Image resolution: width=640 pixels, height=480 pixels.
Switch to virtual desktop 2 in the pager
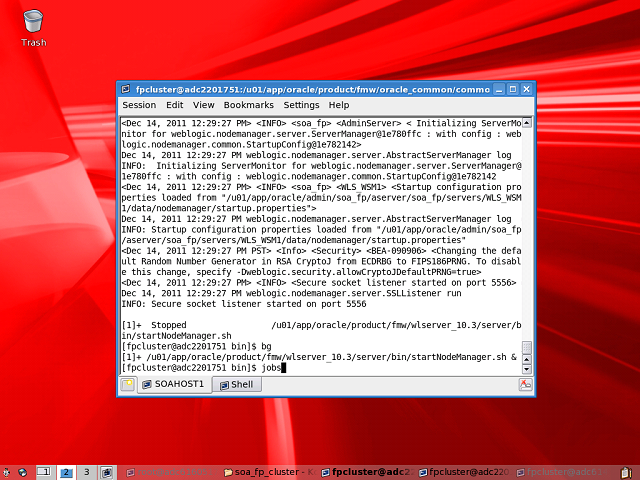point(66,472)
